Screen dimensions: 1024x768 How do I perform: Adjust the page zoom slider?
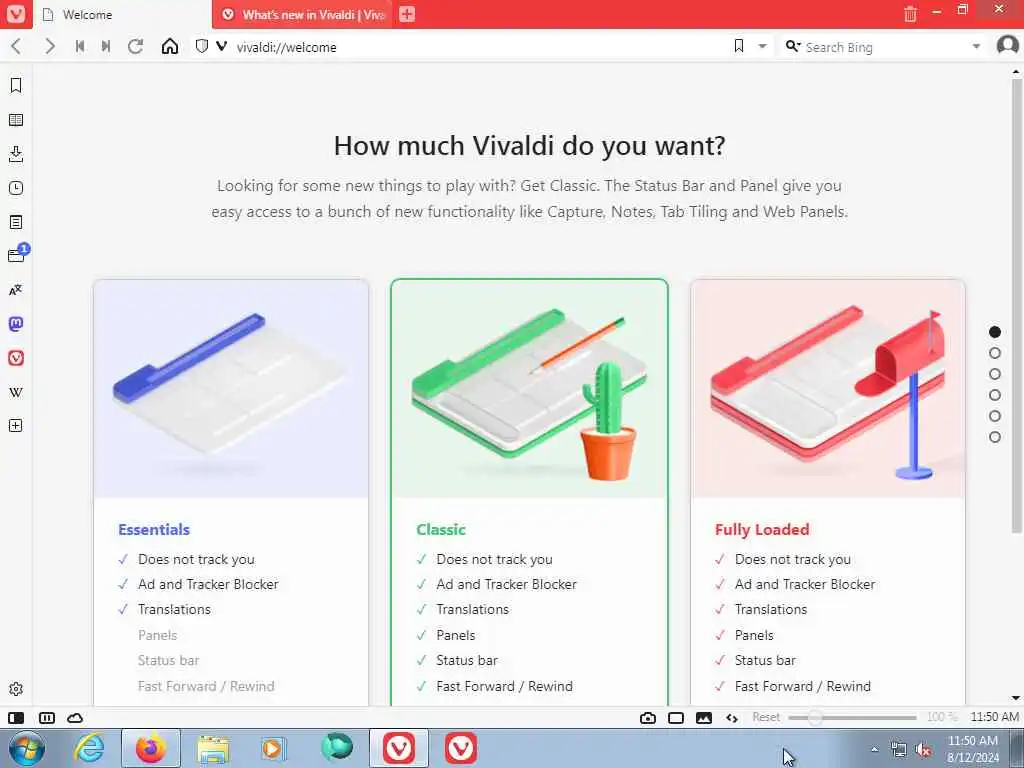(x=852, y=718)
